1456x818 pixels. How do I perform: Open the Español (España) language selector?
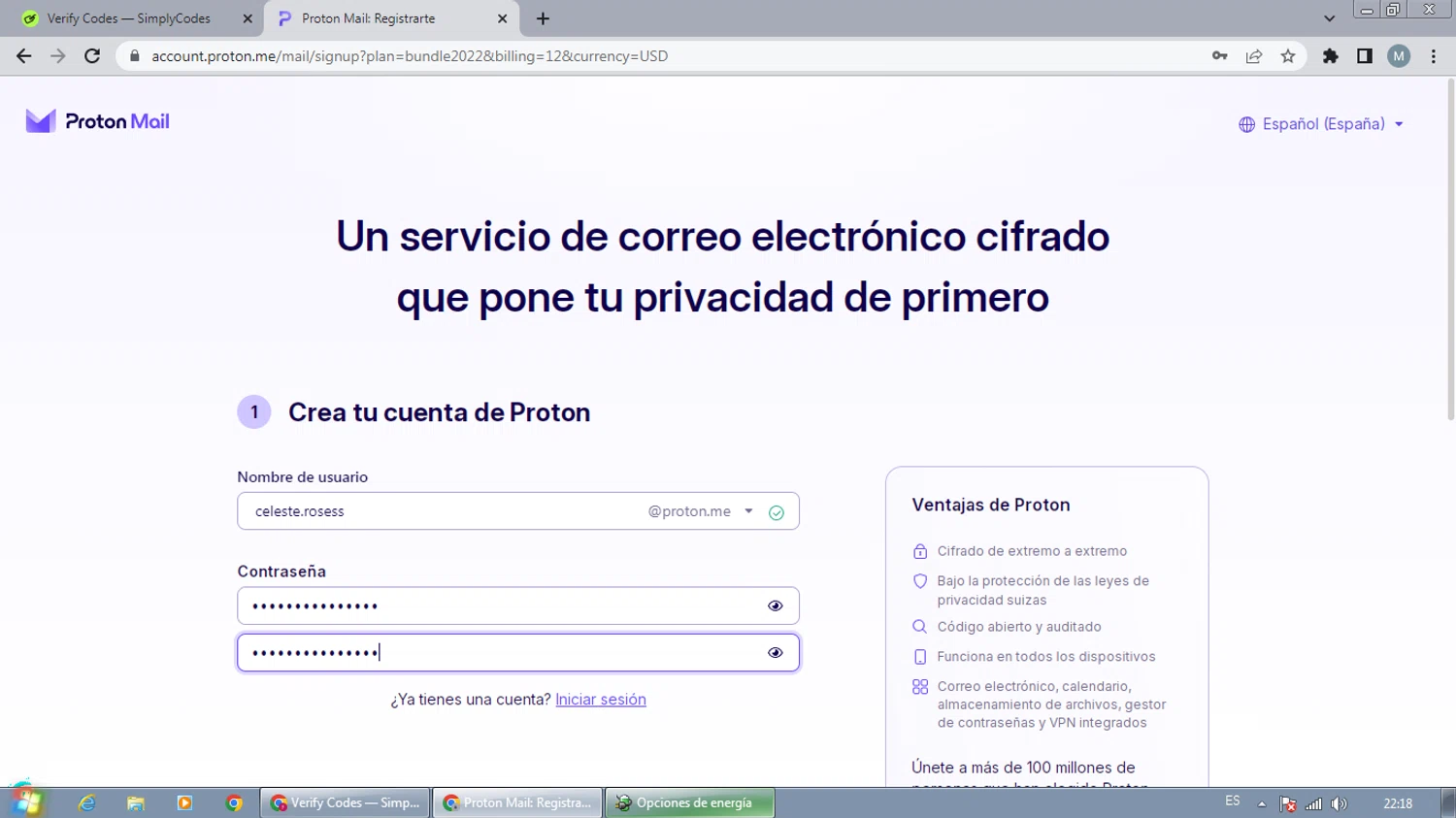(1322, 124)
